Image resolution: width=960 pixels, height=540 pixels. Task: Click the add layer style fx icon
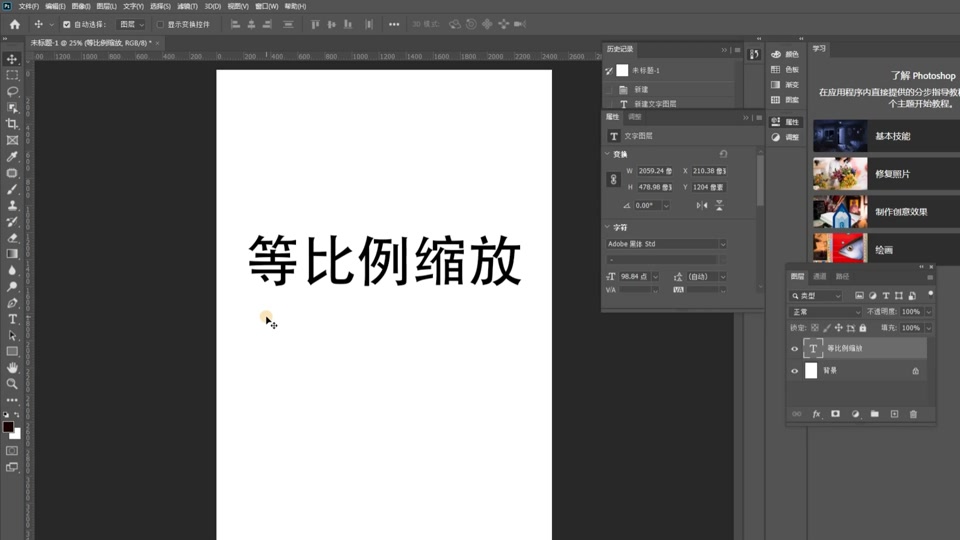[x=816, y=414]
